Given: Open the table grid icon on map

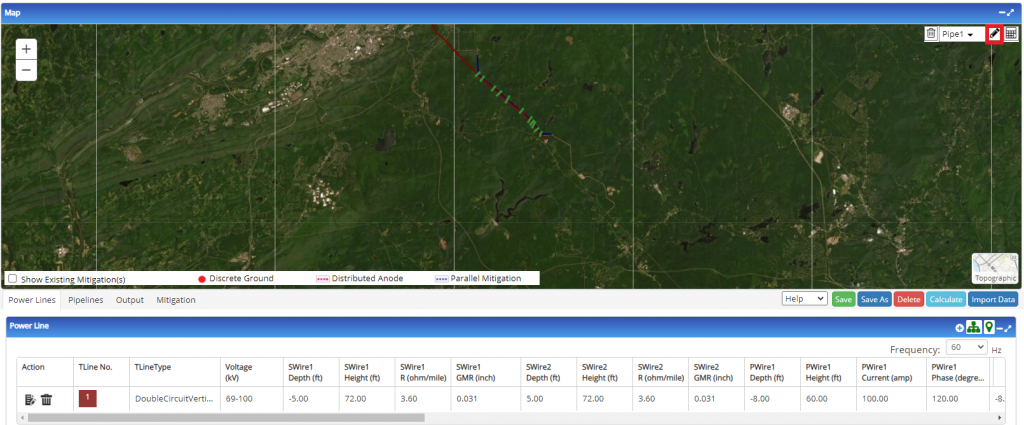Looking at the screenshot, I should pos(1011,34).
